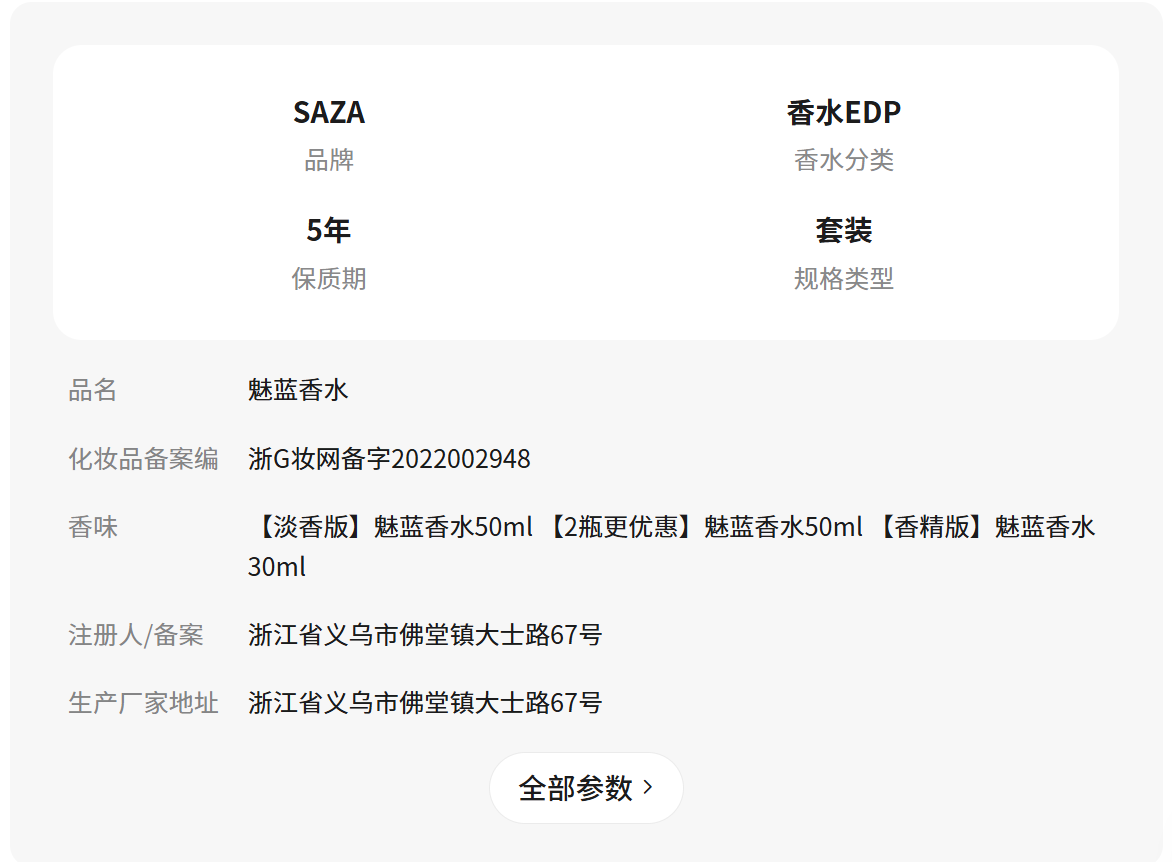Click the 香味 row label

[93, 527]
